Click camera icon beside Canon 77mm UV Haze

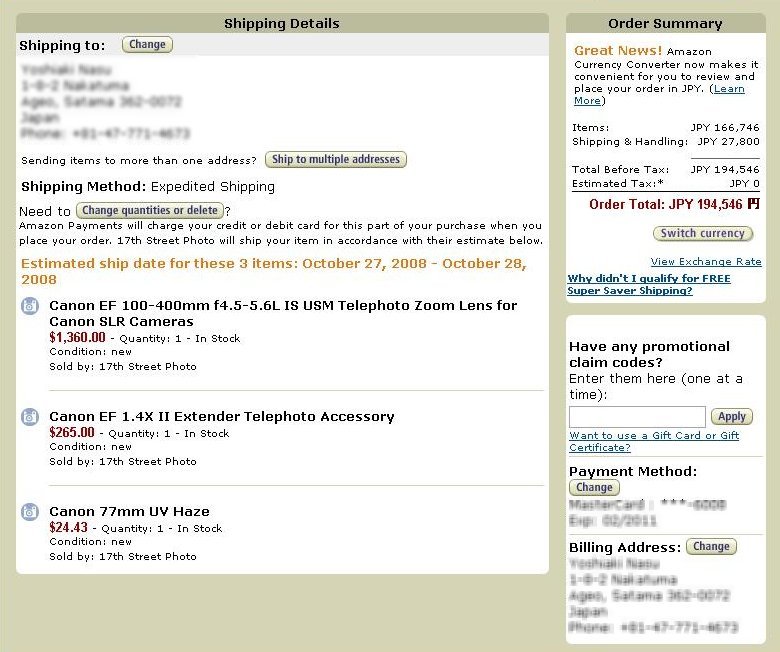30,512
